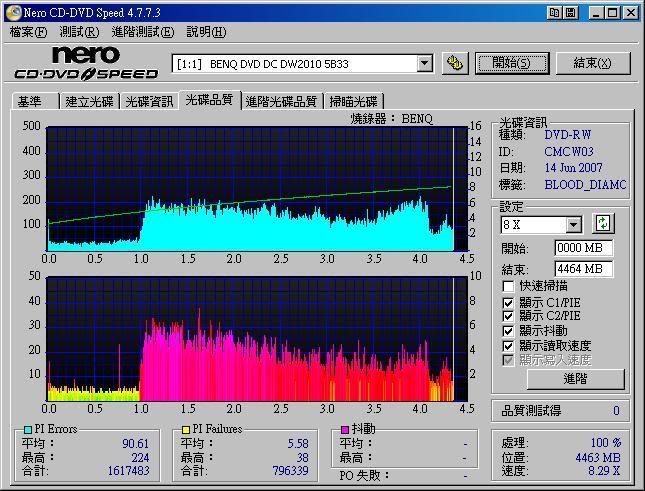Click the 開始(S) start button
This screenshot has width=645, height=491.
[x=512, y=63]
